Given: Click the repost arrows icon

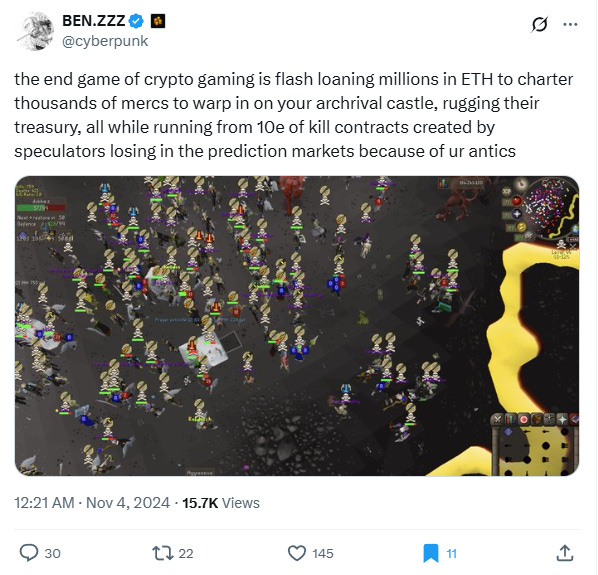Looking at the screenshot, I should point(162,553).
